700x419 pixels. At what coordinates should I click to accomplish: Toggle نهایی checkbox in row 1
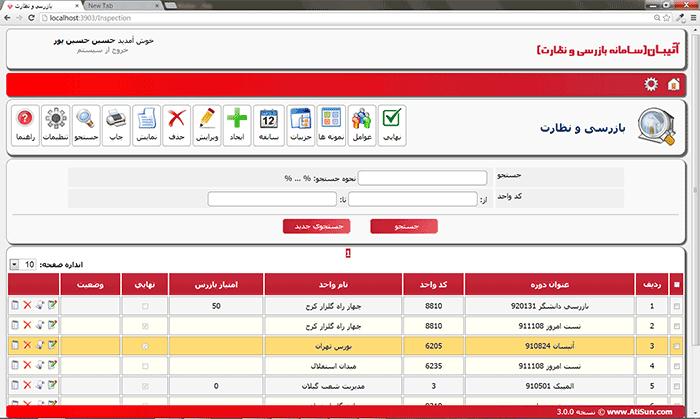click(145, 307)
